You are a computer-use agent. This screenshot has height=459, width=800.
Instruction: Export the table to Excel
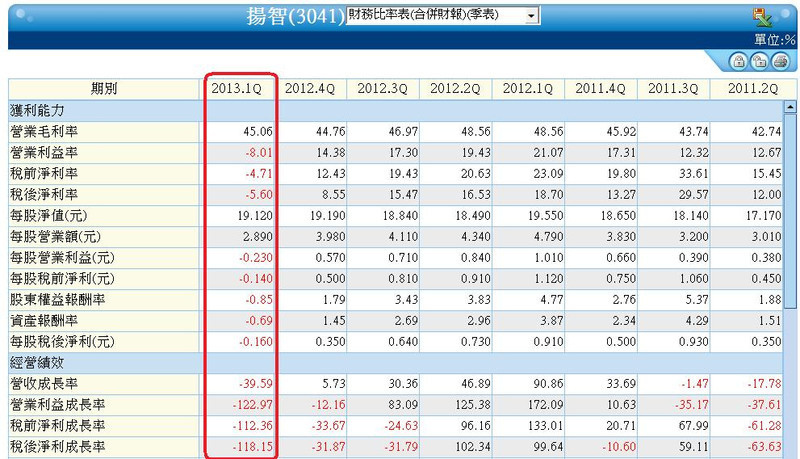pyautogui.click(x=763, y=17)
